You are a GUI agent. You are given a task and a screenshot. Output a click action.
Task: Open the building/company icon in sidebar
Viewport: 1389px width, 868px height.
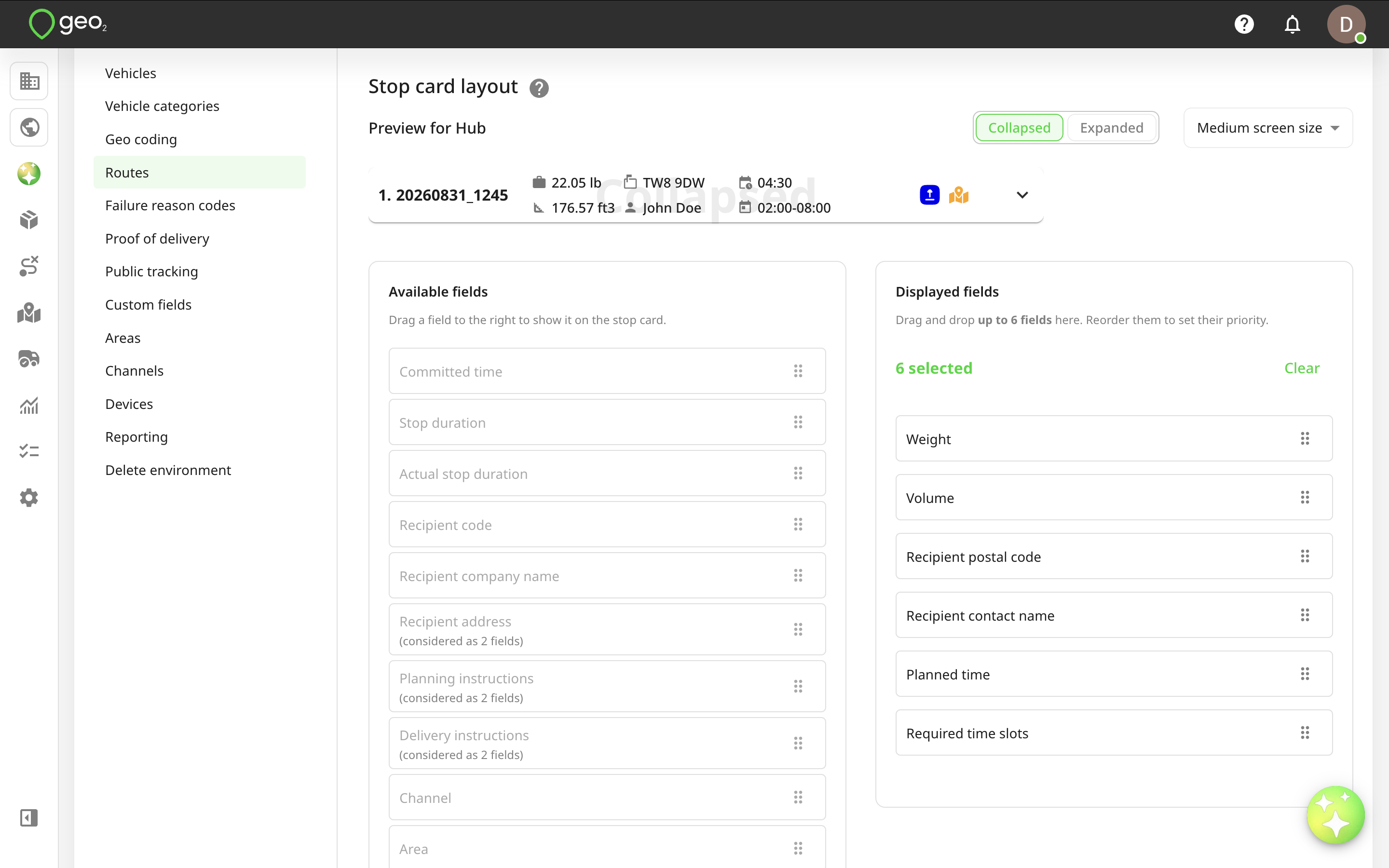pyautogui.click(x=29, y=81)
